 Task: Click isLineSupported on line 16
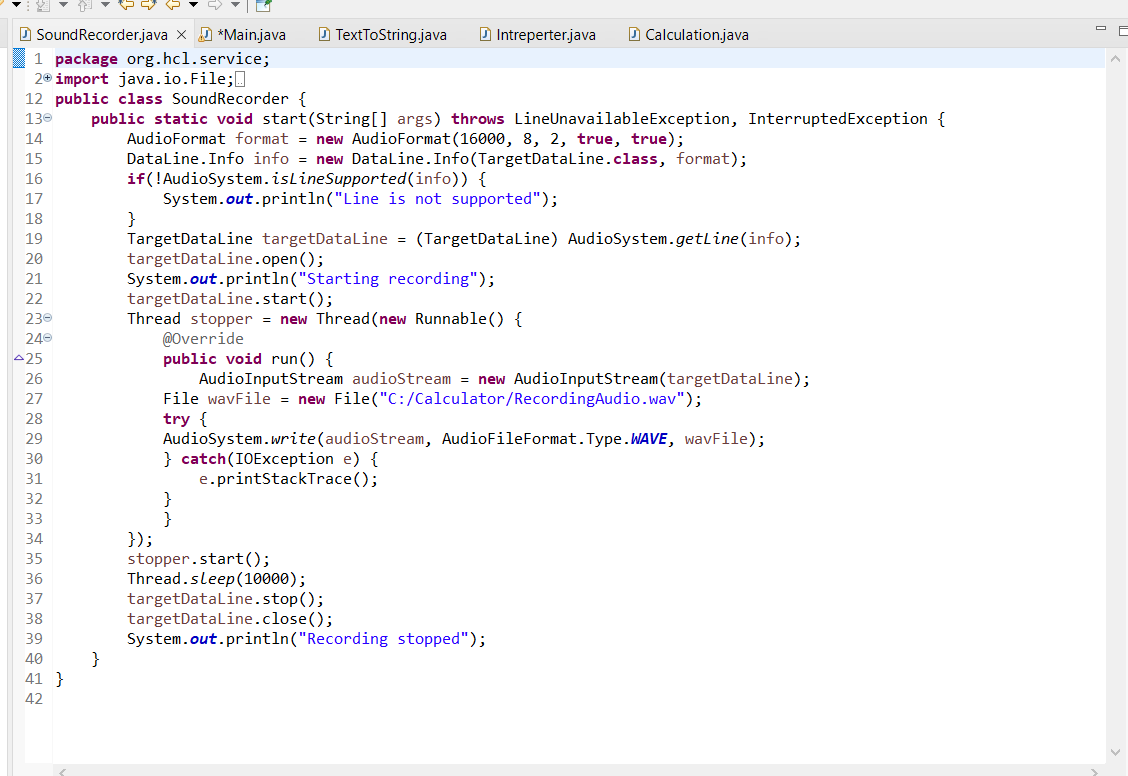tap(338, 178)
